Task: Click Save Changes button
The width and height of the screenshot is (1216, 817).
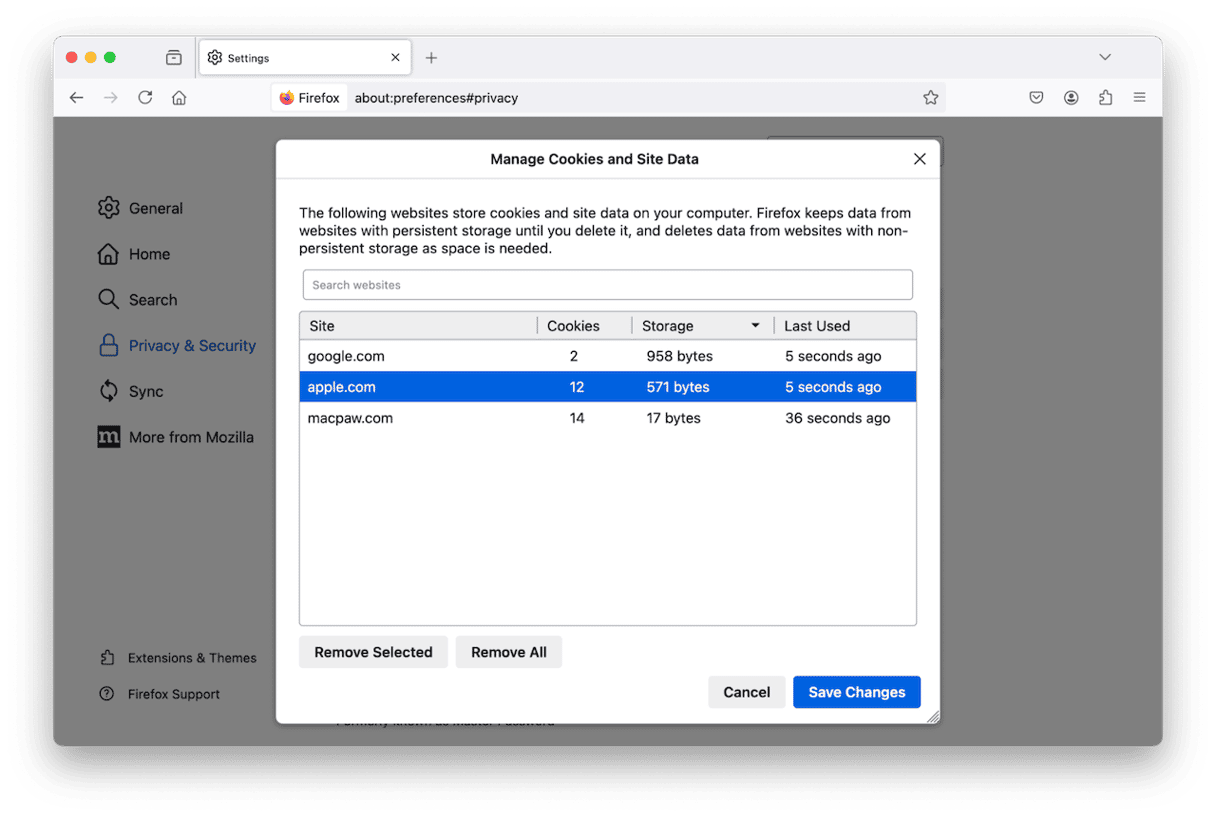Action: [857, 692]
